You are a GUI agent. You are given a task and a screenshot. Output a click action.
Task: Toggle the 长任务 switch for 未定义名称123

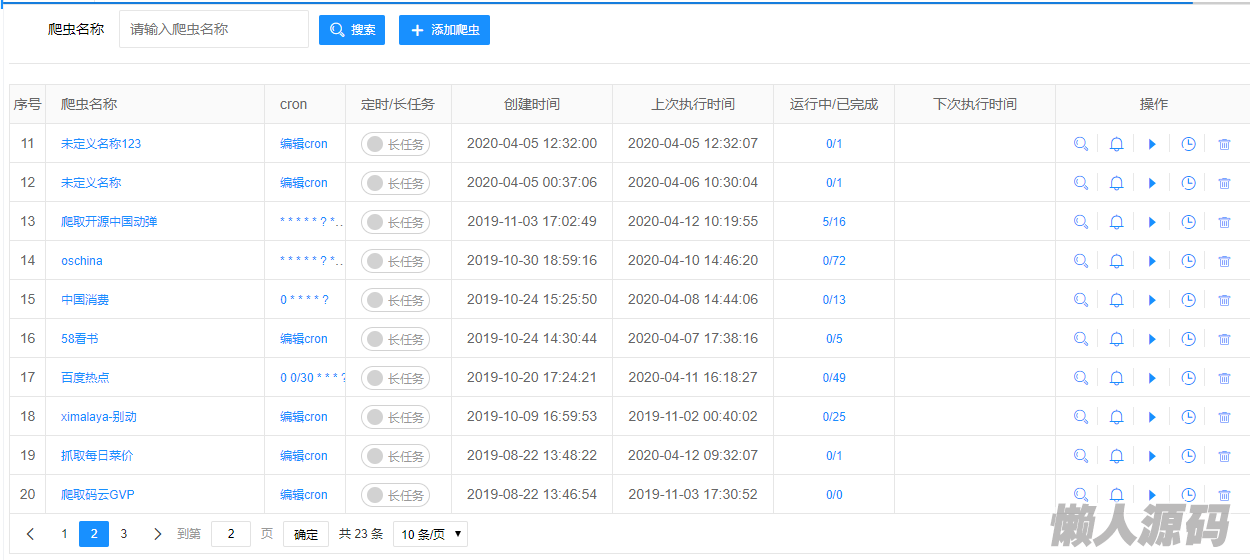(x=395, y=144)
